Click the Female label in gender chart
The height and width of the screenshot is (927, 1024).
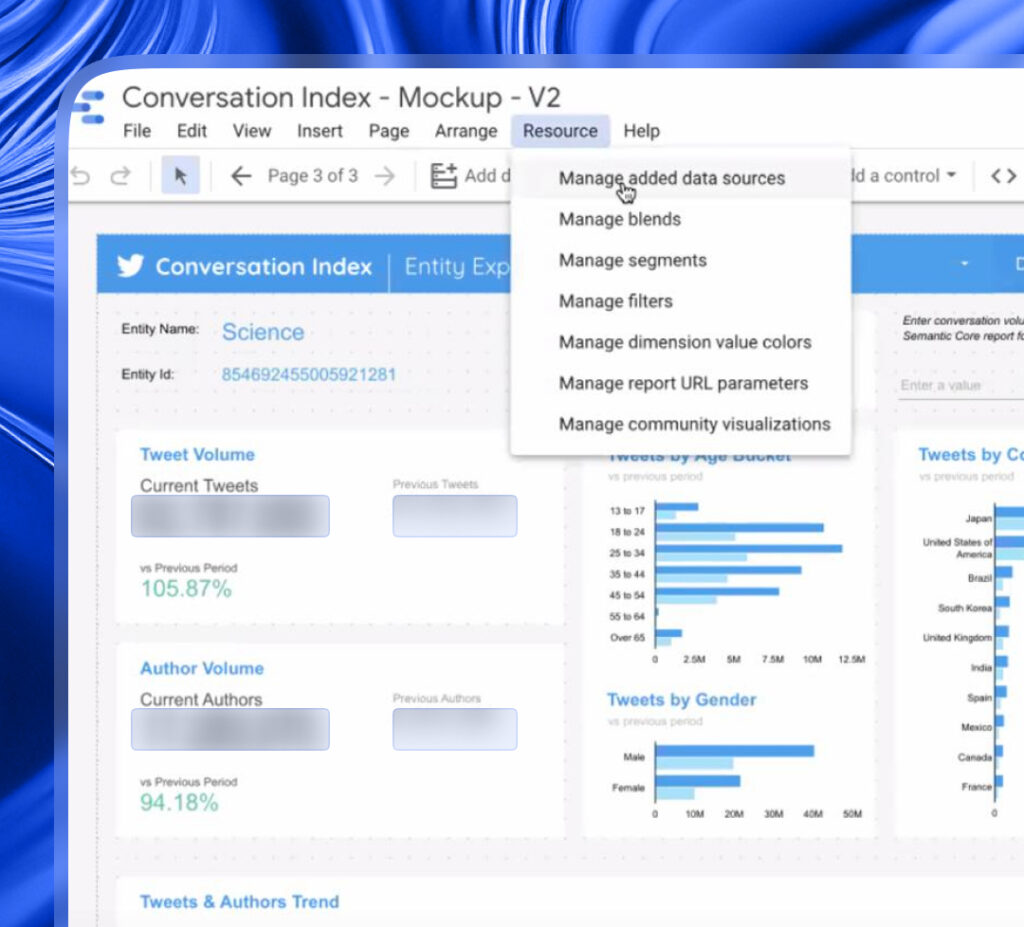coord(628,787)
